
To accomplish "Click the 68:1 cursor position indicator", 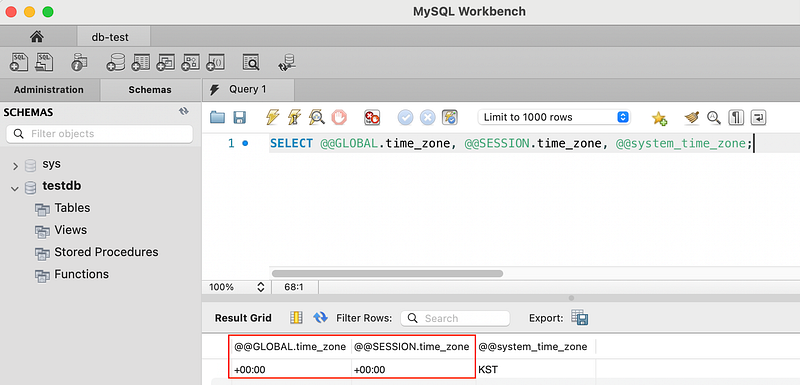I will [294, 287].
